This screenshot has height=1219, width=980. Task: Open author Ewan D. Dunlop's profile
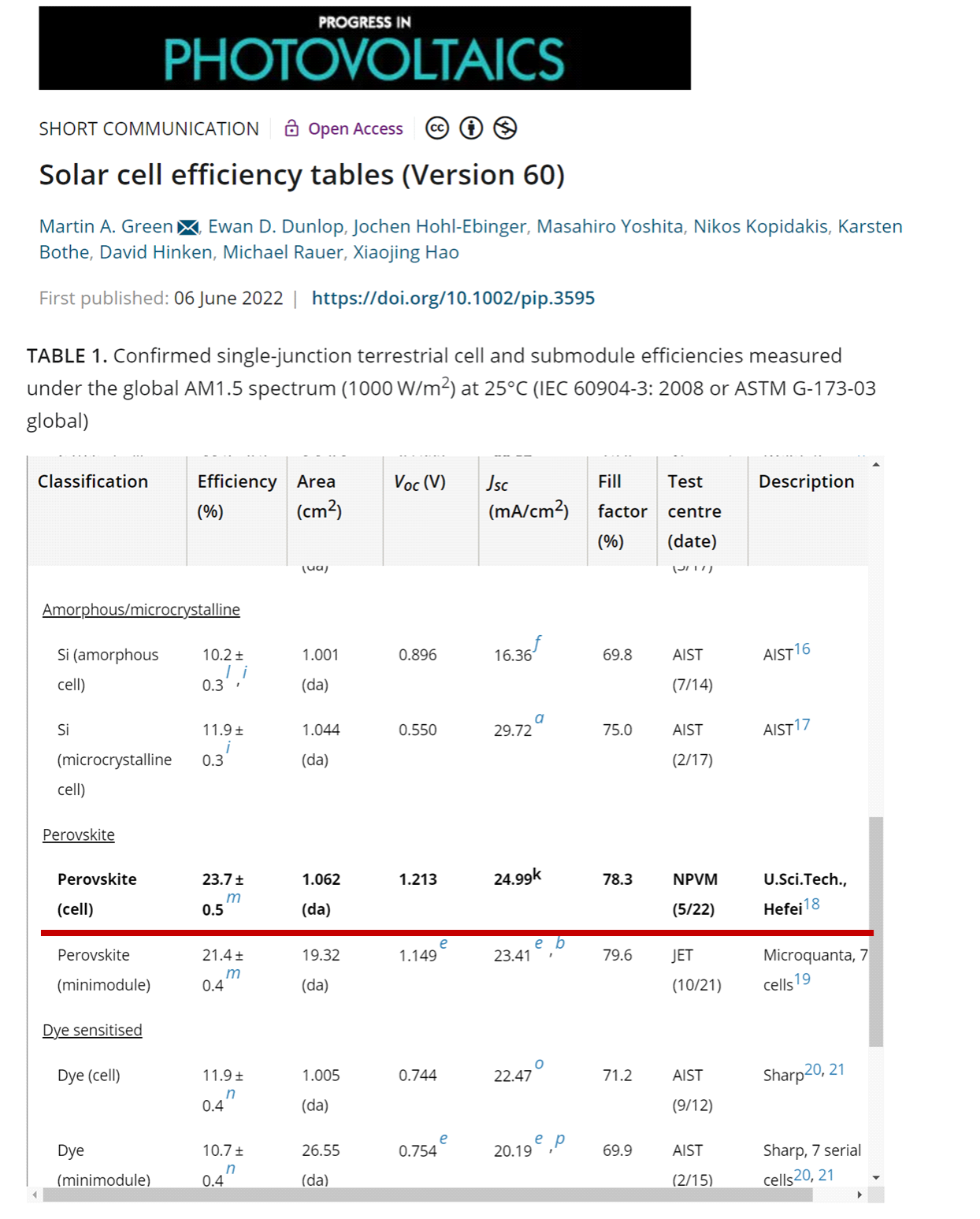(276, 226)
